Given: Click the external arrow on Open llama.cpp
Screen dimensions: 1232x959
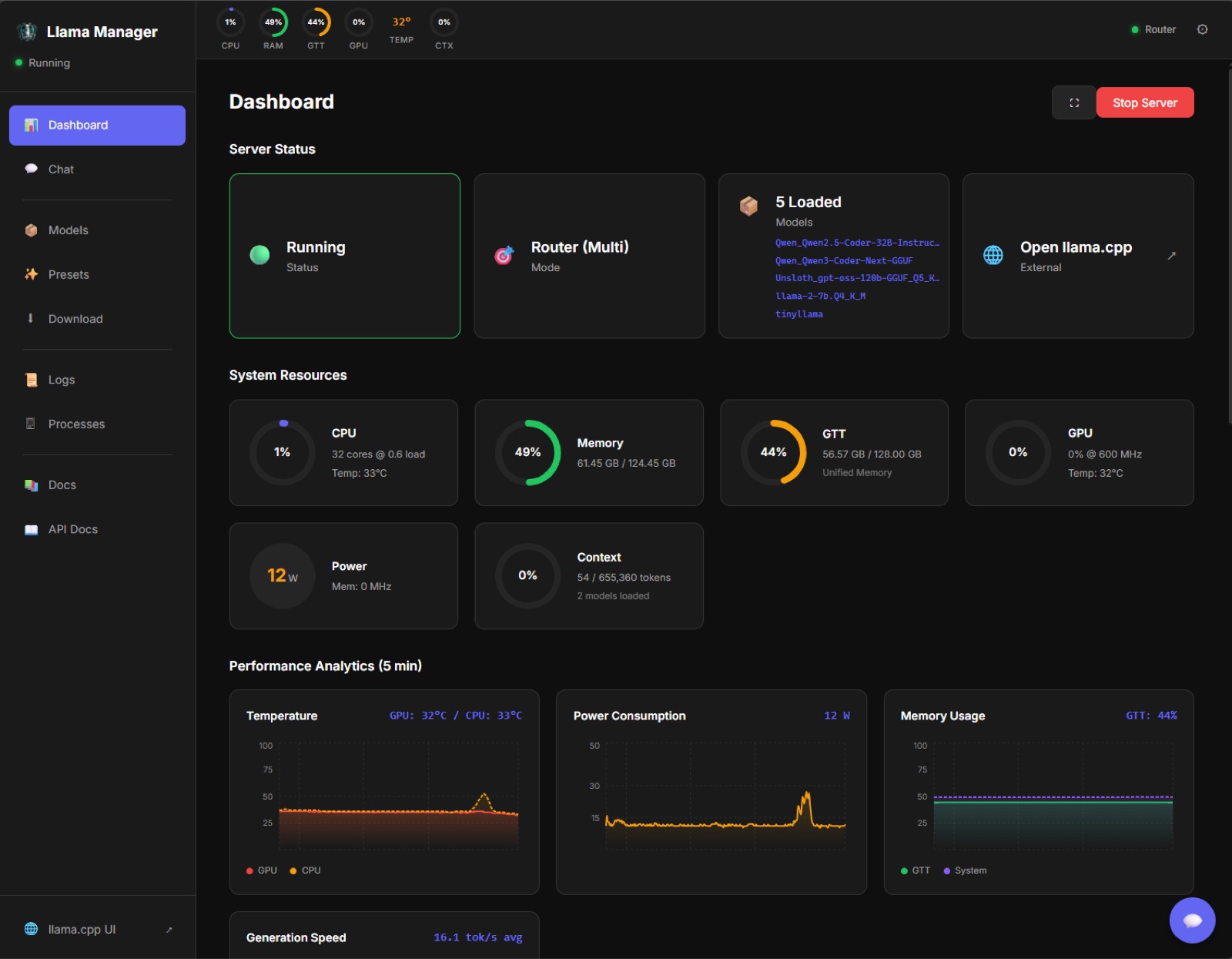Looking at the screenshot, I should pyautogui.click(x=1171, y=256).
